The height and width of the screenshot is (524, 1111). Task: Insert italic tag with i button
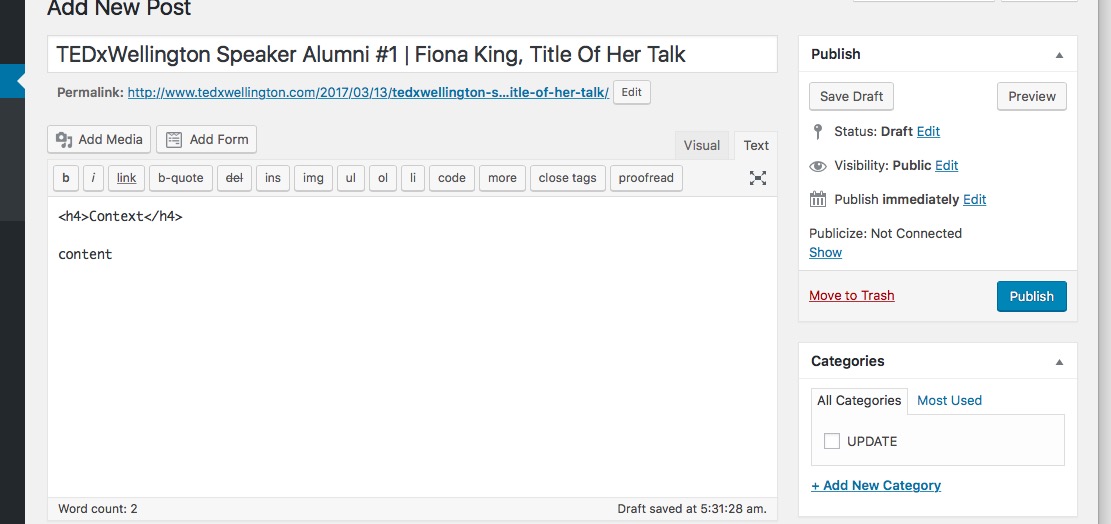coord(94,178)
